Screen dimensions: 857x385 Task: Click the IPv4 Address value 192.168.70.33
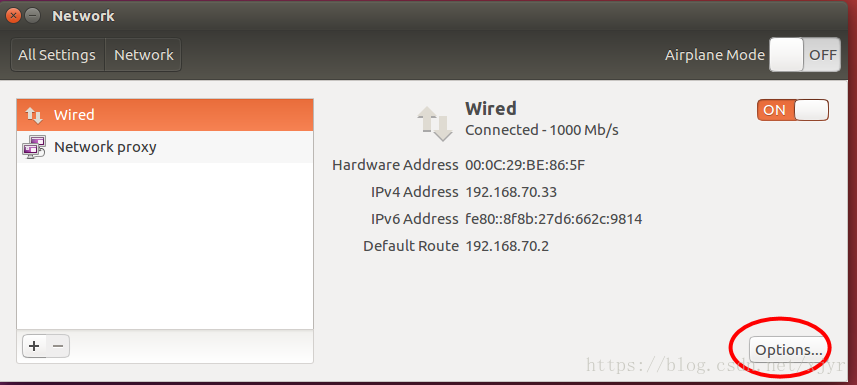point(511,192)
